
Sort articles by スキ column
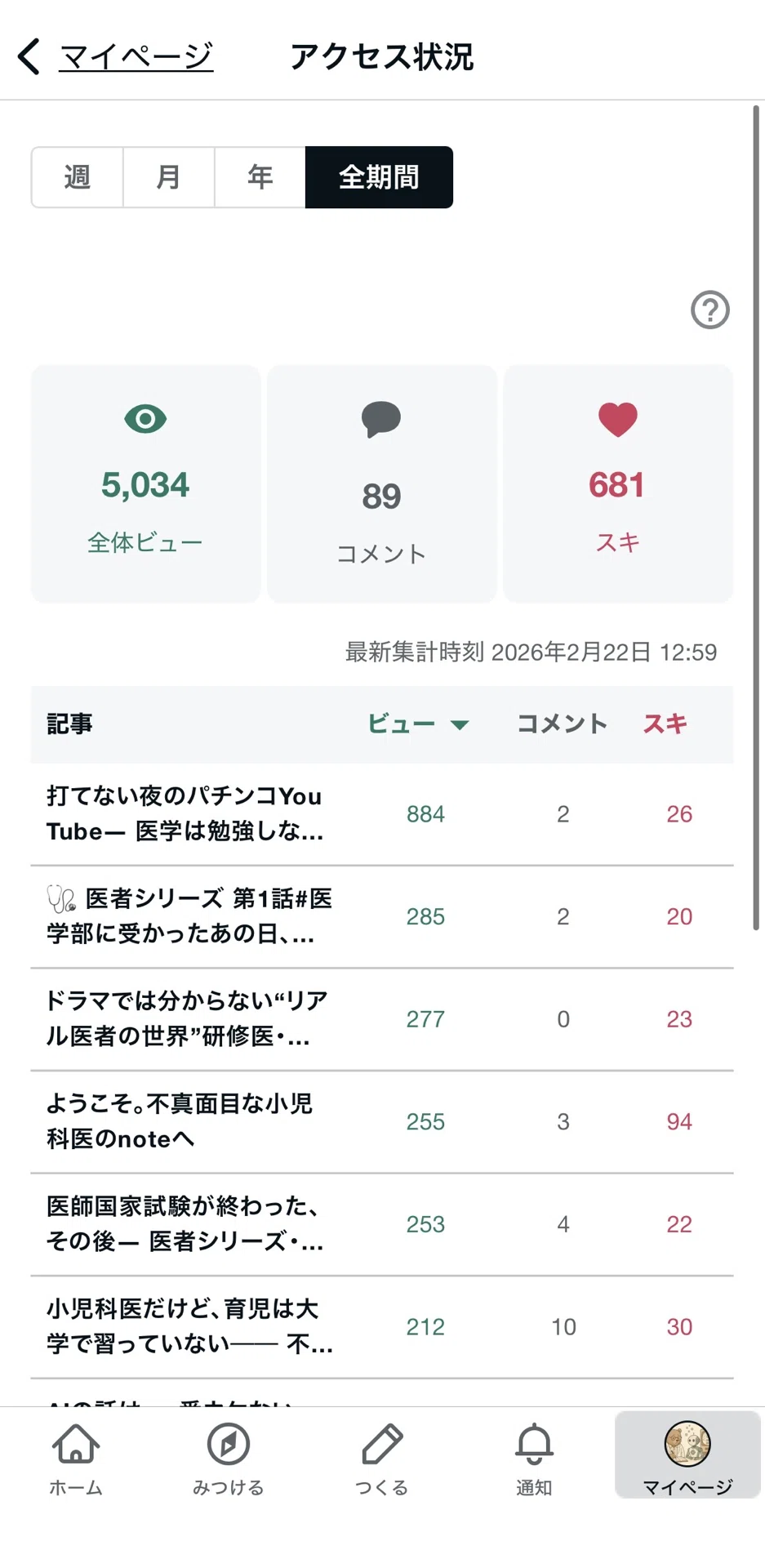(x=665, y=724)
